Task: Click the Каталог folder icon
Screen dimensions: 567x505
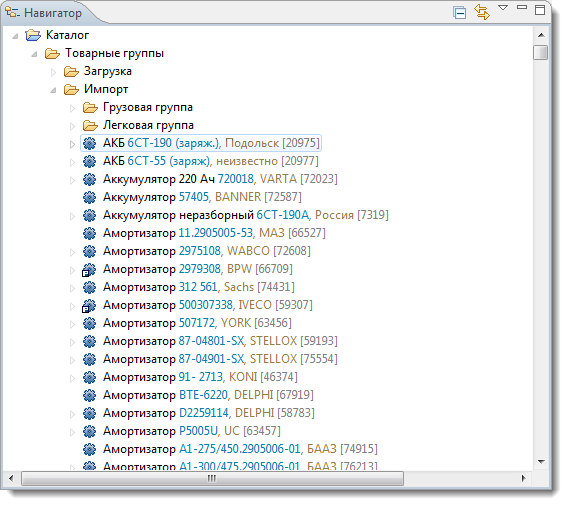Action: (33, 35)
